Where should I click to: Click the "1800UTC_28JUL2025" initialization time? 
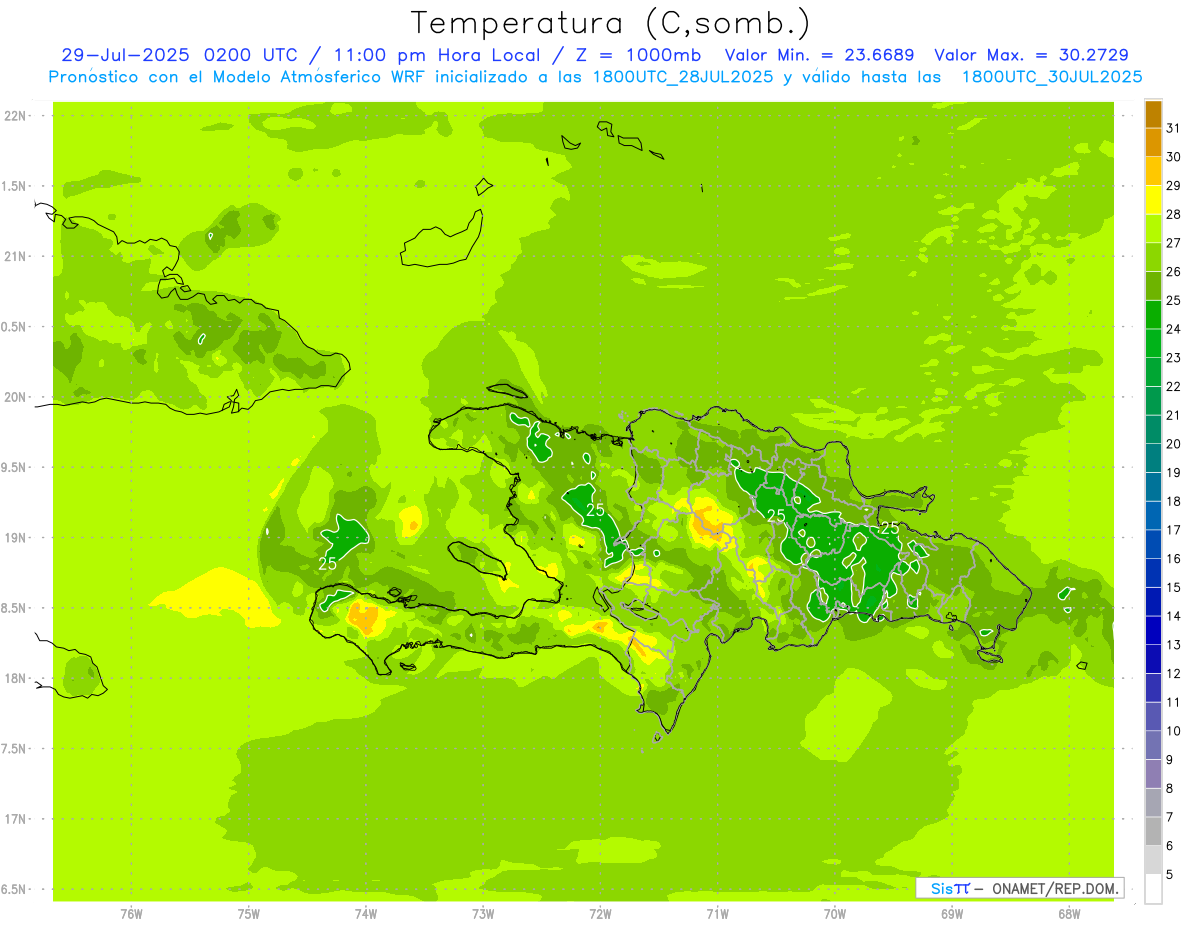click(x=683, y=76)
